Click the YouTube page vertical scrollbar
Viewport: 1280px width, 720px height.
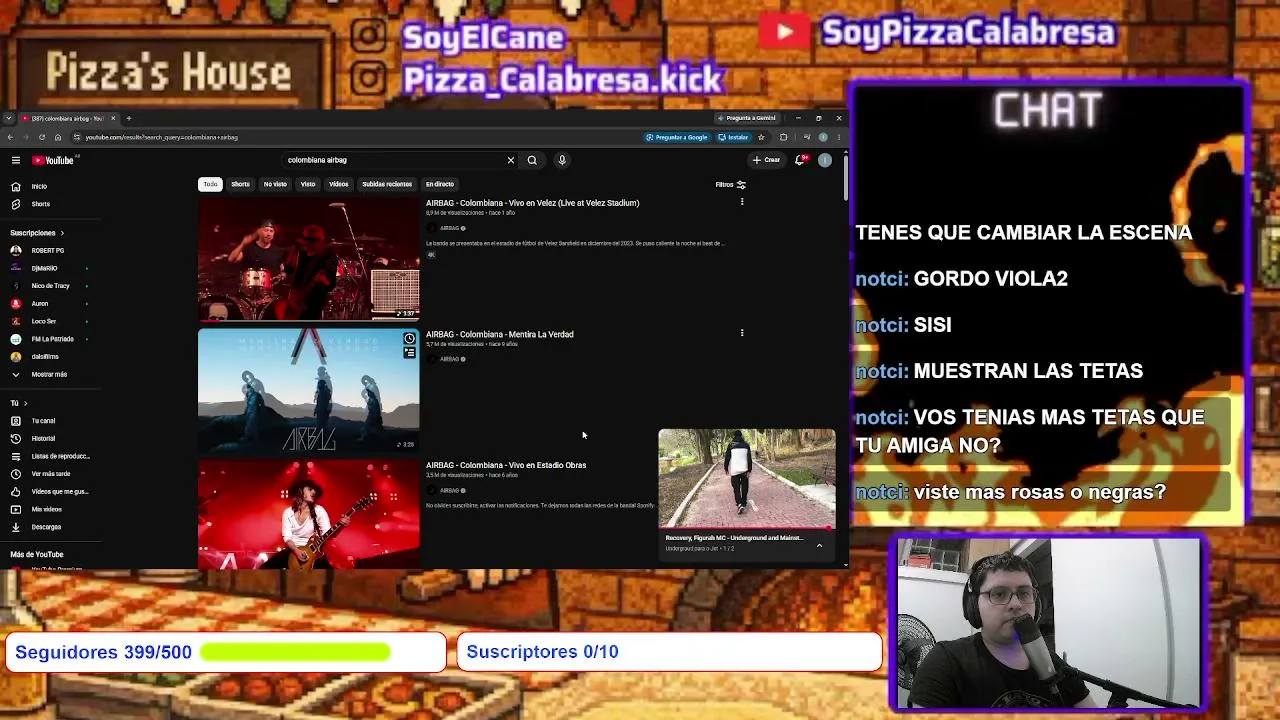click(x=846, y=180)
